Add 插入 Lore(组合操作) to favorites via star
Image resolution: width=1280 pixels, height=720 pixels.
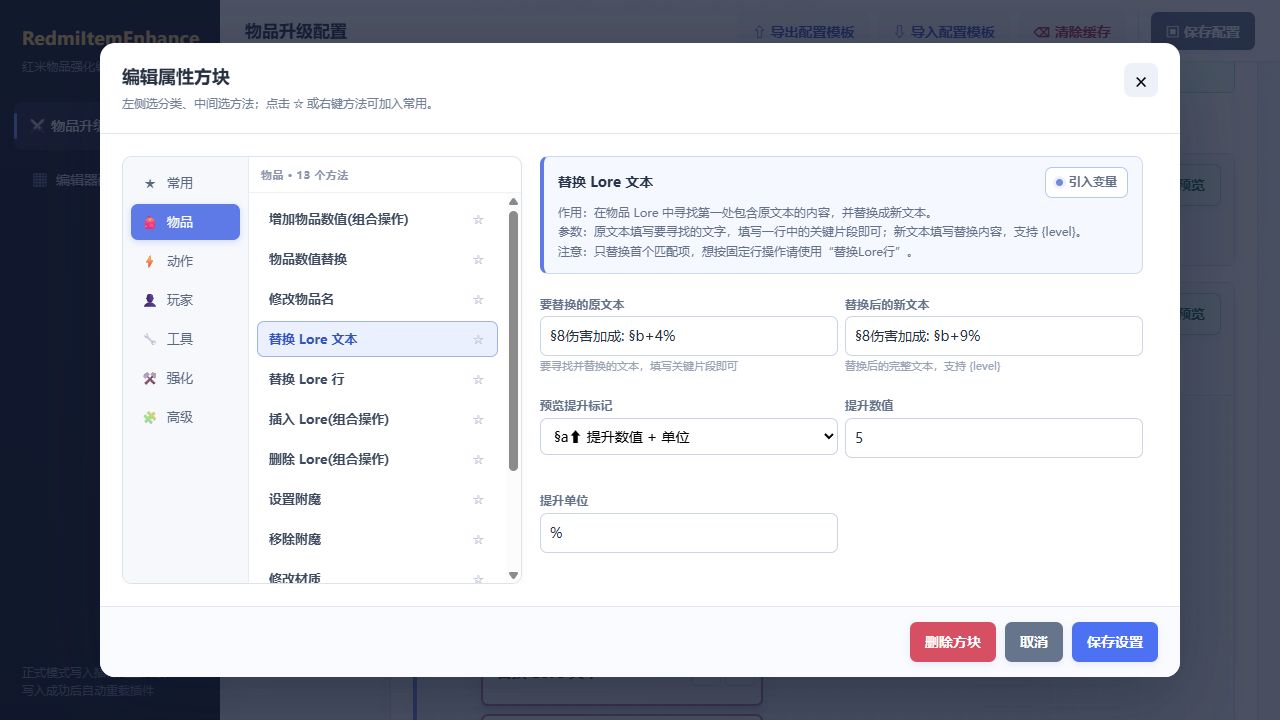[478, 419]
